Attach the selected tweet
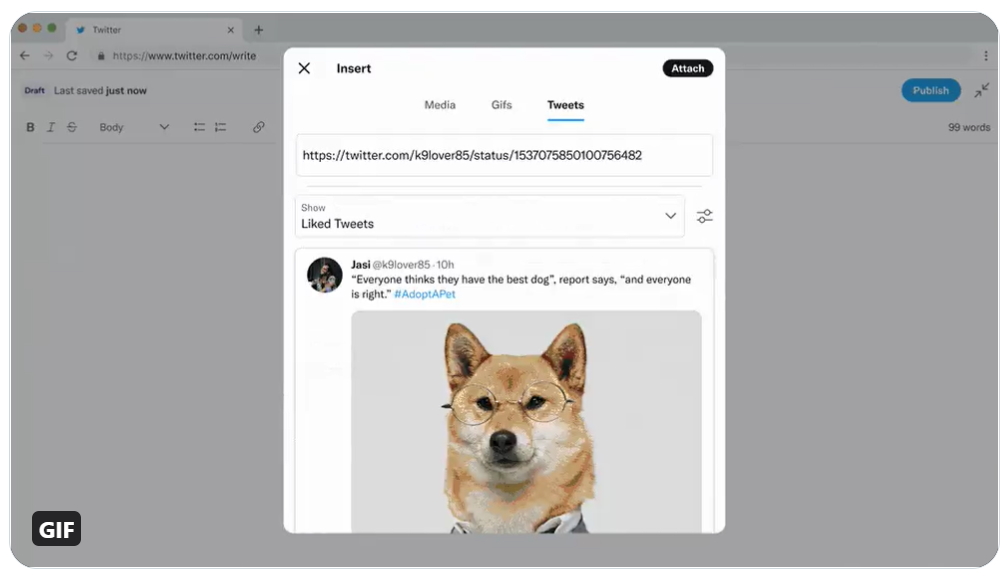This screenshot has width=1007, height=579. (687, 68)
